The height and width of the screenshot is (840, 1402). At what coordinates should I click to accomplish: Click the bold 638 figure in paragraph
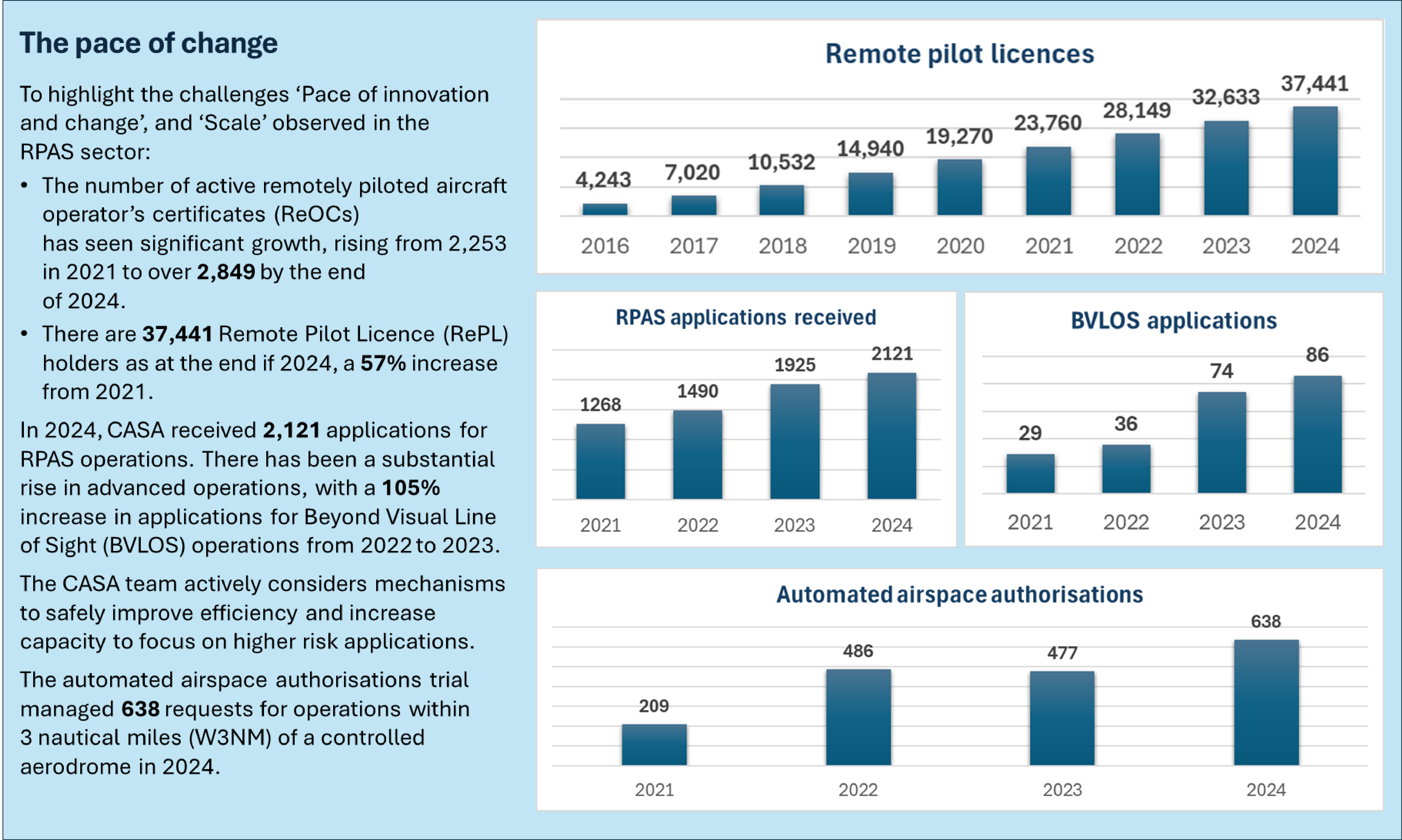141,709
